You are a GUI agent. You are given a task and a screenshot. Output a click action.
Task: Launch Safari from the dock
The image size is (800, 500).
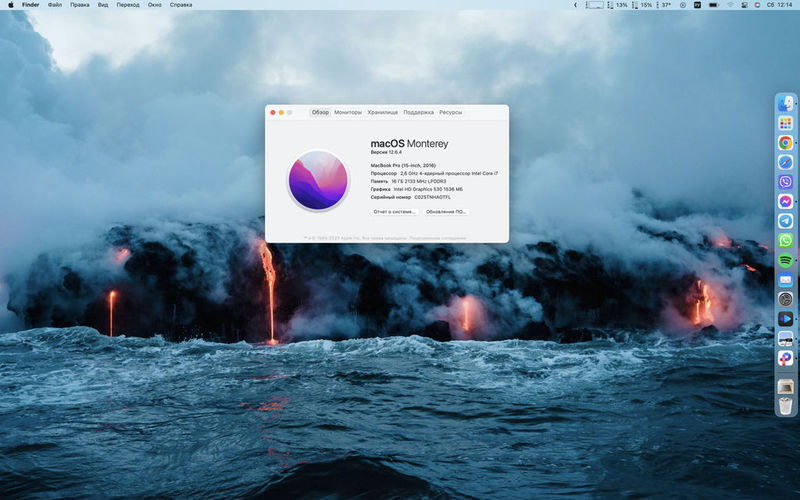(x=785, y=162)
